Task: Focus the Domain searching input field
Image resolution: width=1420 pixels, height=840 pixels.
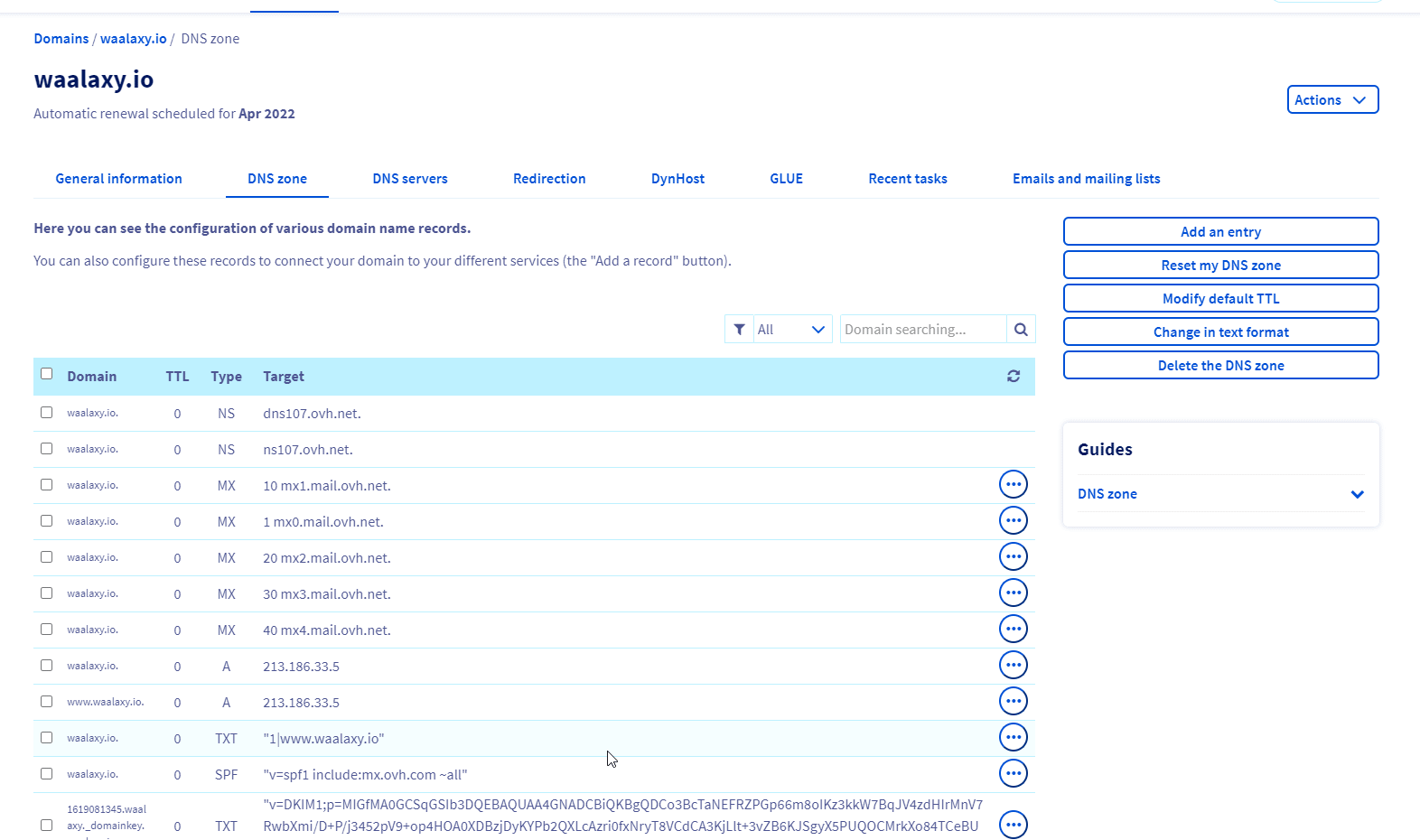Action: (923, 330)
